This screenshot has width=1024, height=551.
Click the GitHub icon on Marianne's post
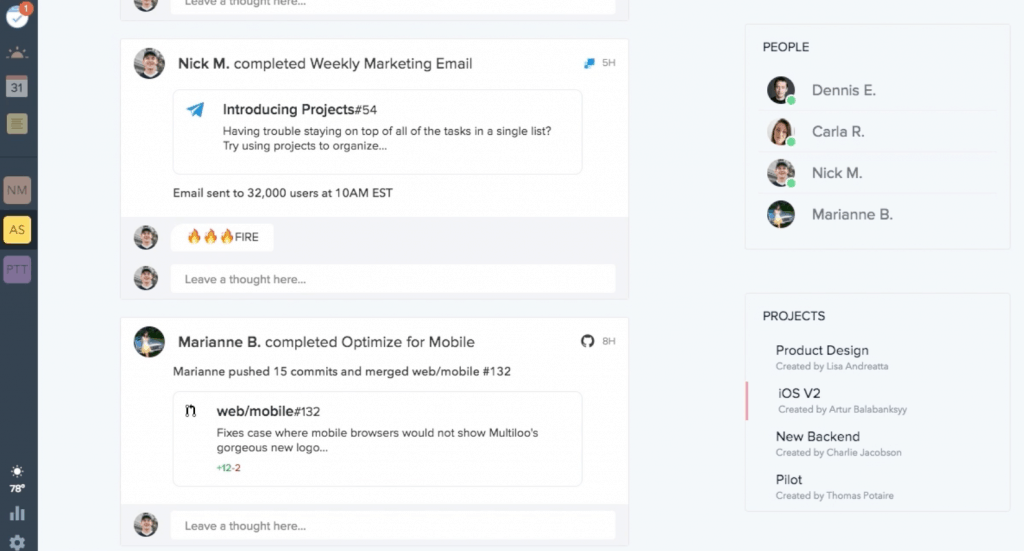[x=588, y=341]
